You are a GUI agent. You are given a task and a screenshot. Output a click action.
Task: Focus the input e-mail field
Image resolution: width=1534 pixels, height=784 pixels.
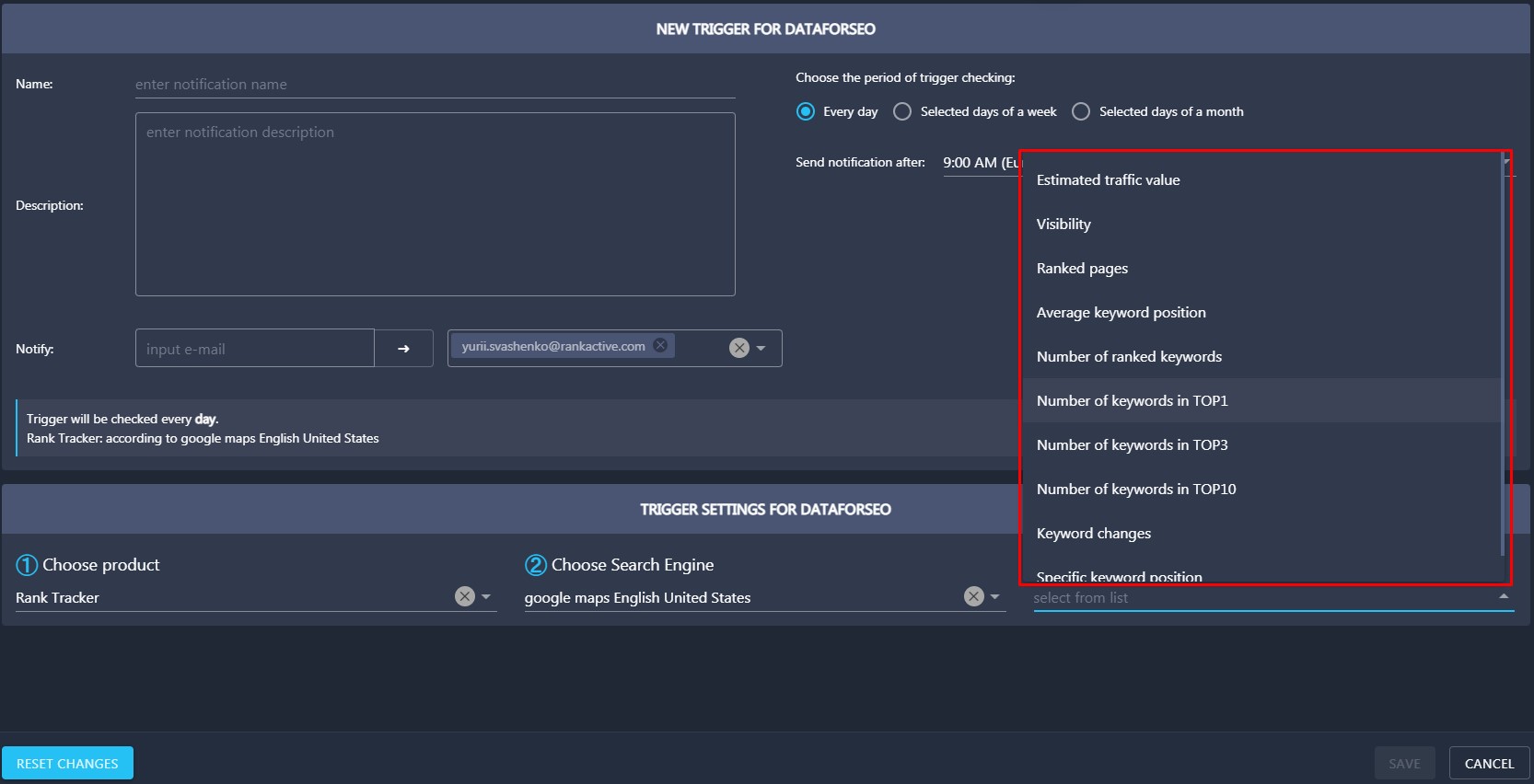pyautogui.click(x=255, y=349)
